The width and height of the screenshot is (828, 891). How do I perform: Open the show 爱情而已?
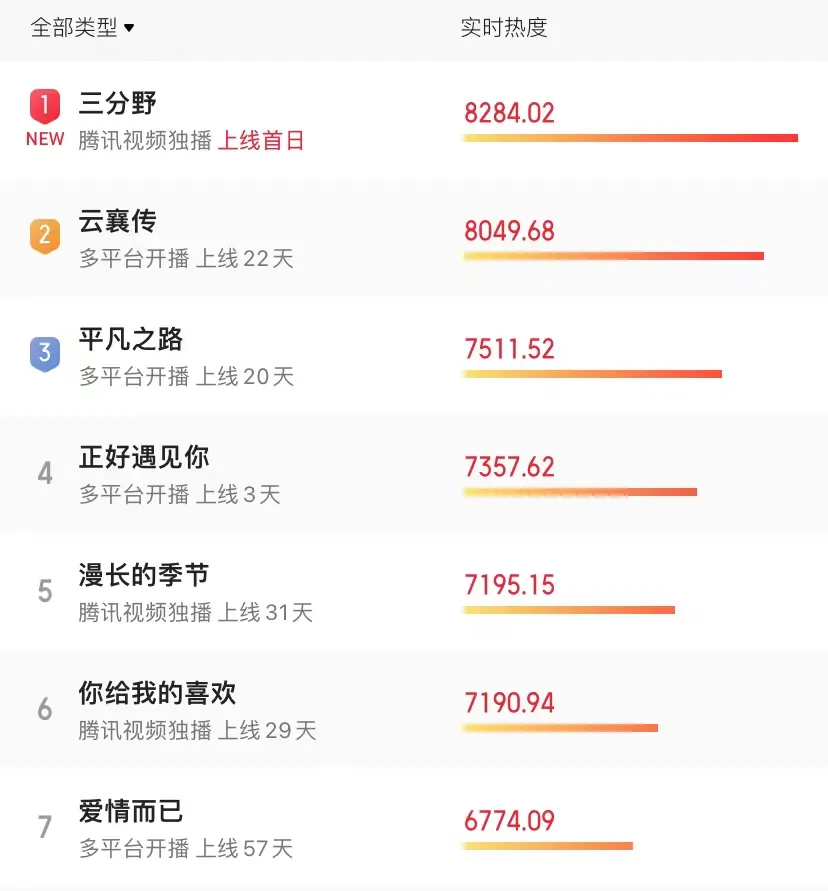click(131, 811)
